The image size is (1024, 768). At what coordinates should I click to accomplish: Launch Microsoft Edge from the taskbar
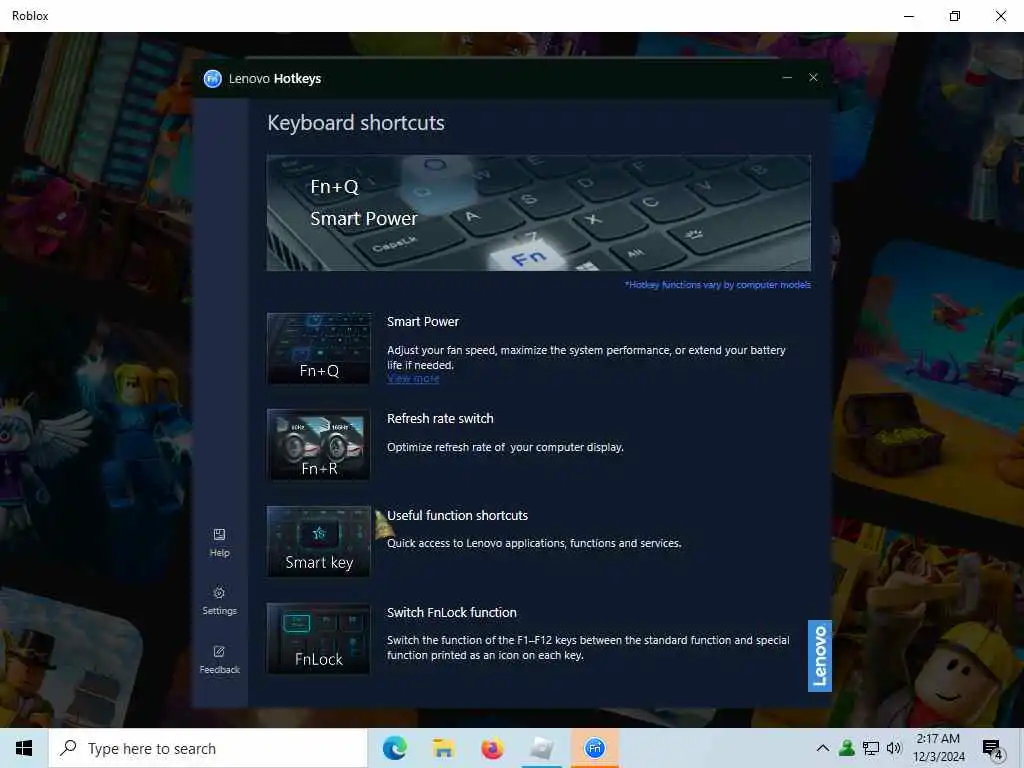click(x=394, y=748)
